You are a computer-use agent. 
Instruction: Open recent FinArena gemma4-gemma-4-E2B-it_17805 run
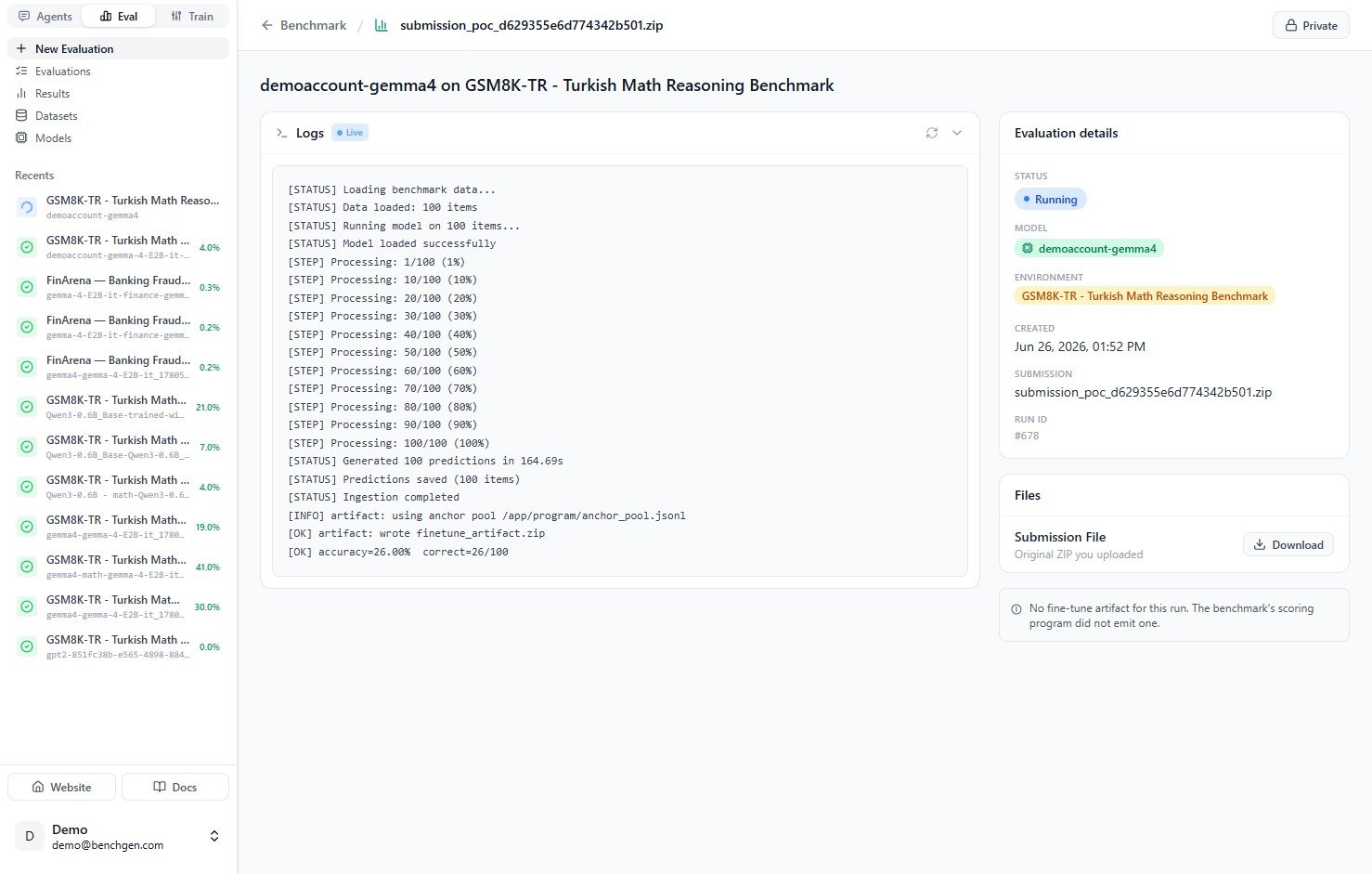(118, 367)
